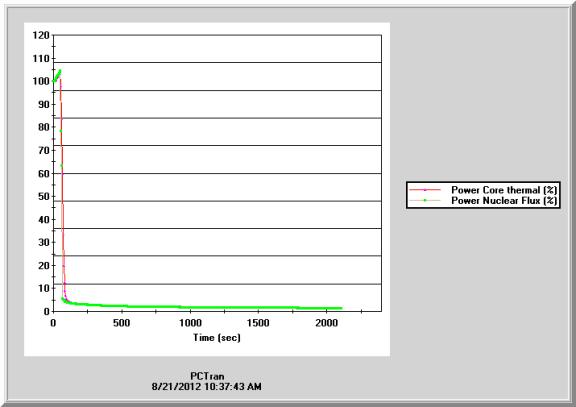Click the green Power Nuclear Flux legend marker
576x407 pixels.
click(425, 200)
